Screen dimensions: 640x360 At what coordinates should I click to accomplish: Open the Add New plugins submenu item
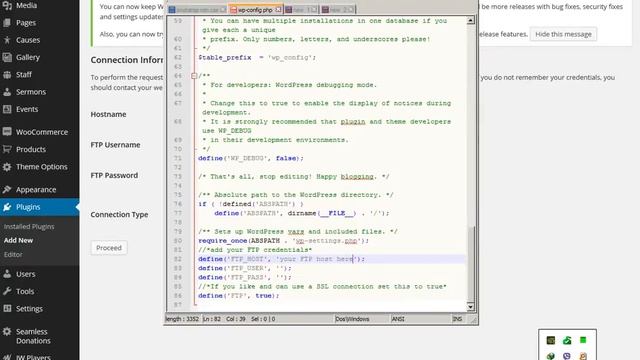click(18, 240)
